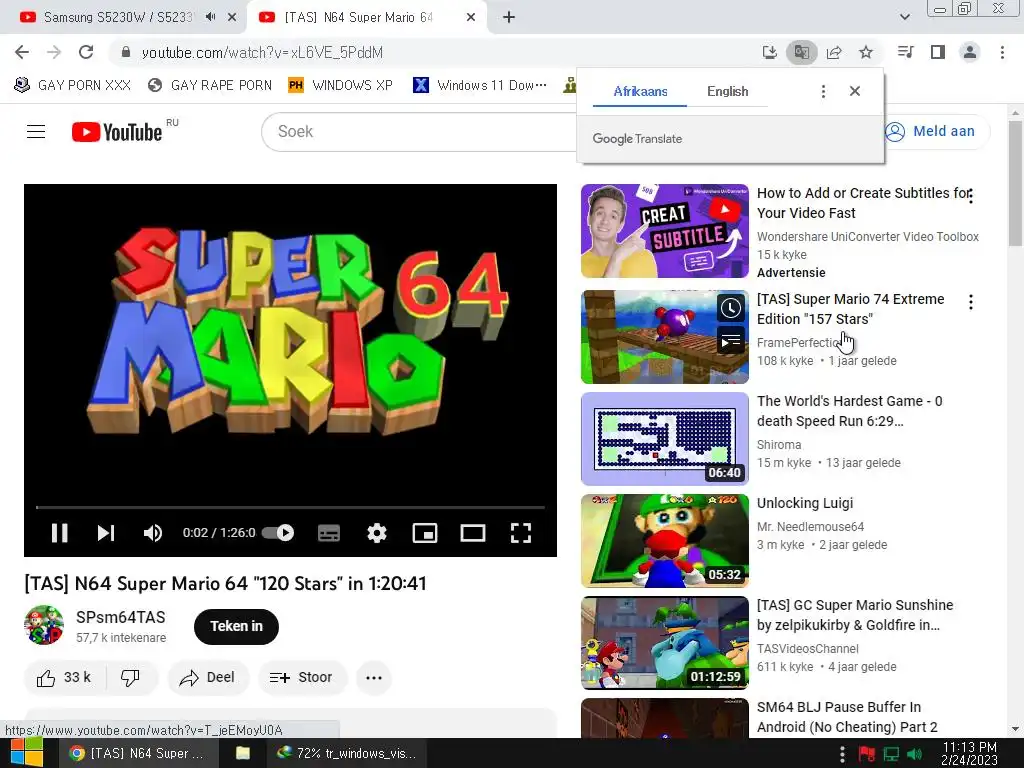Open Translate popup options menu

[x=823, y=91]
